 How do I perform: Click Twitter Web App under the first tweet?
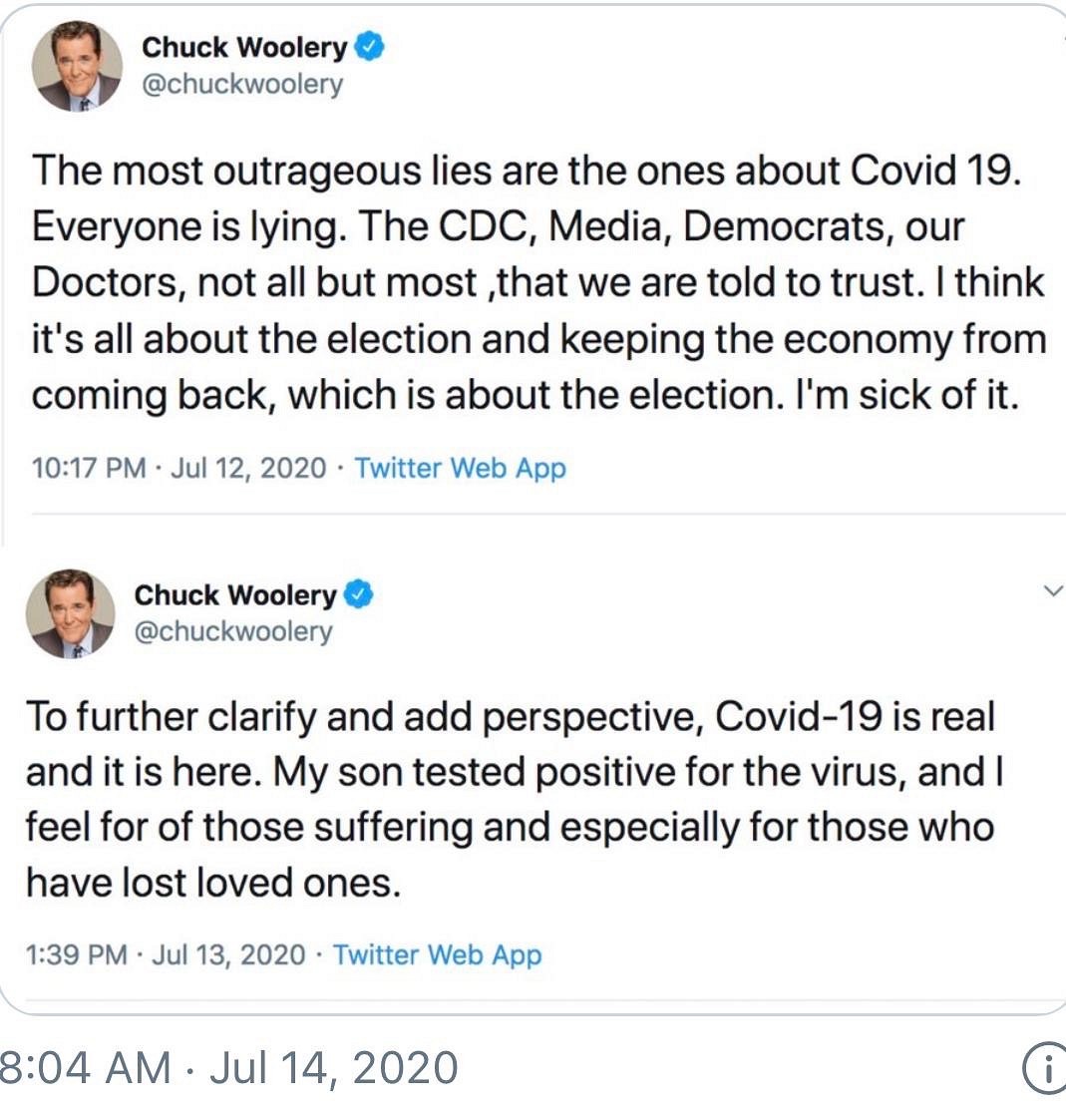coord(461,468)
